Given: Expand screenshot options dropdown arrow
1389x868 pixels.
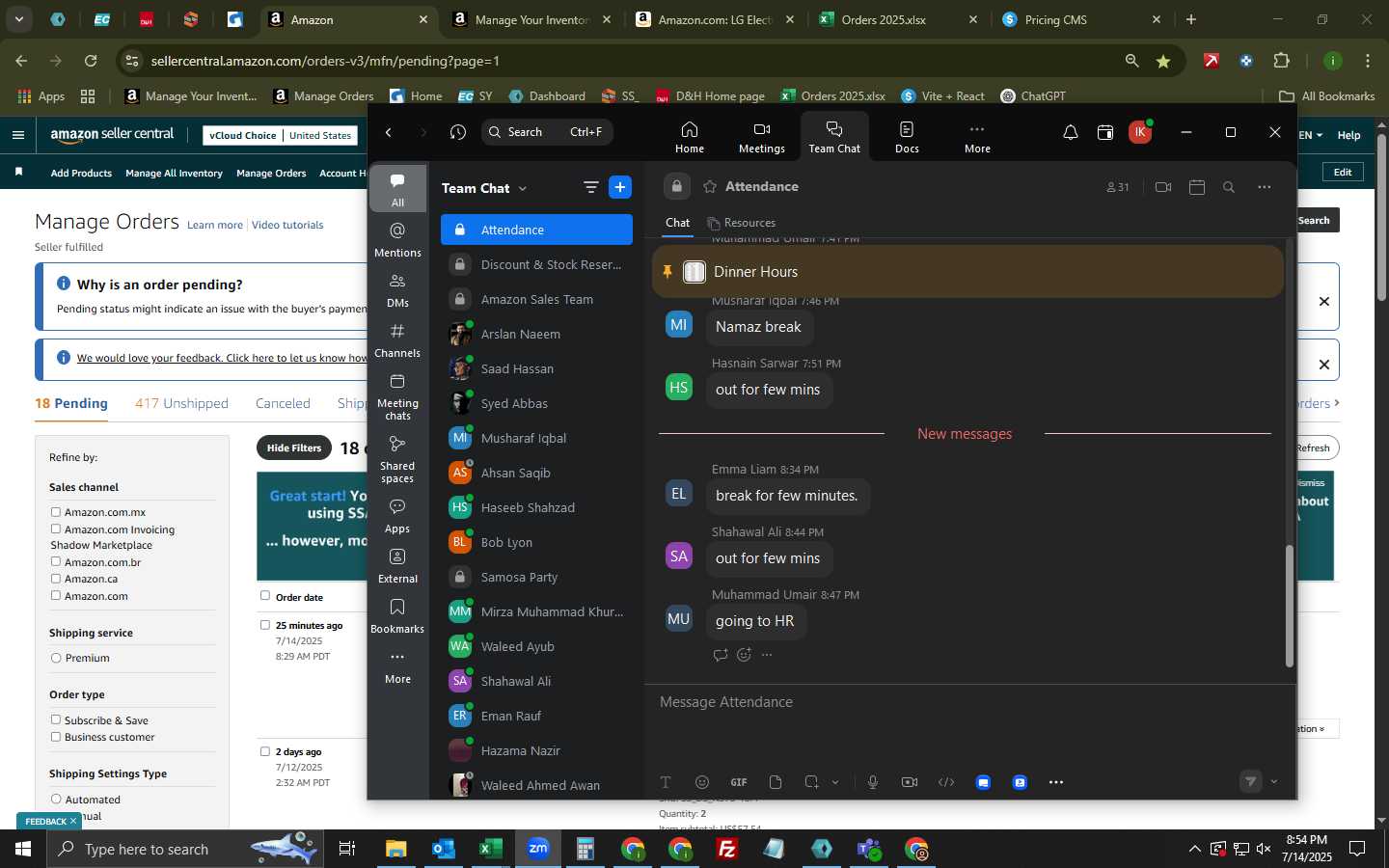Looking at the screenshot, I should point(835,782).
